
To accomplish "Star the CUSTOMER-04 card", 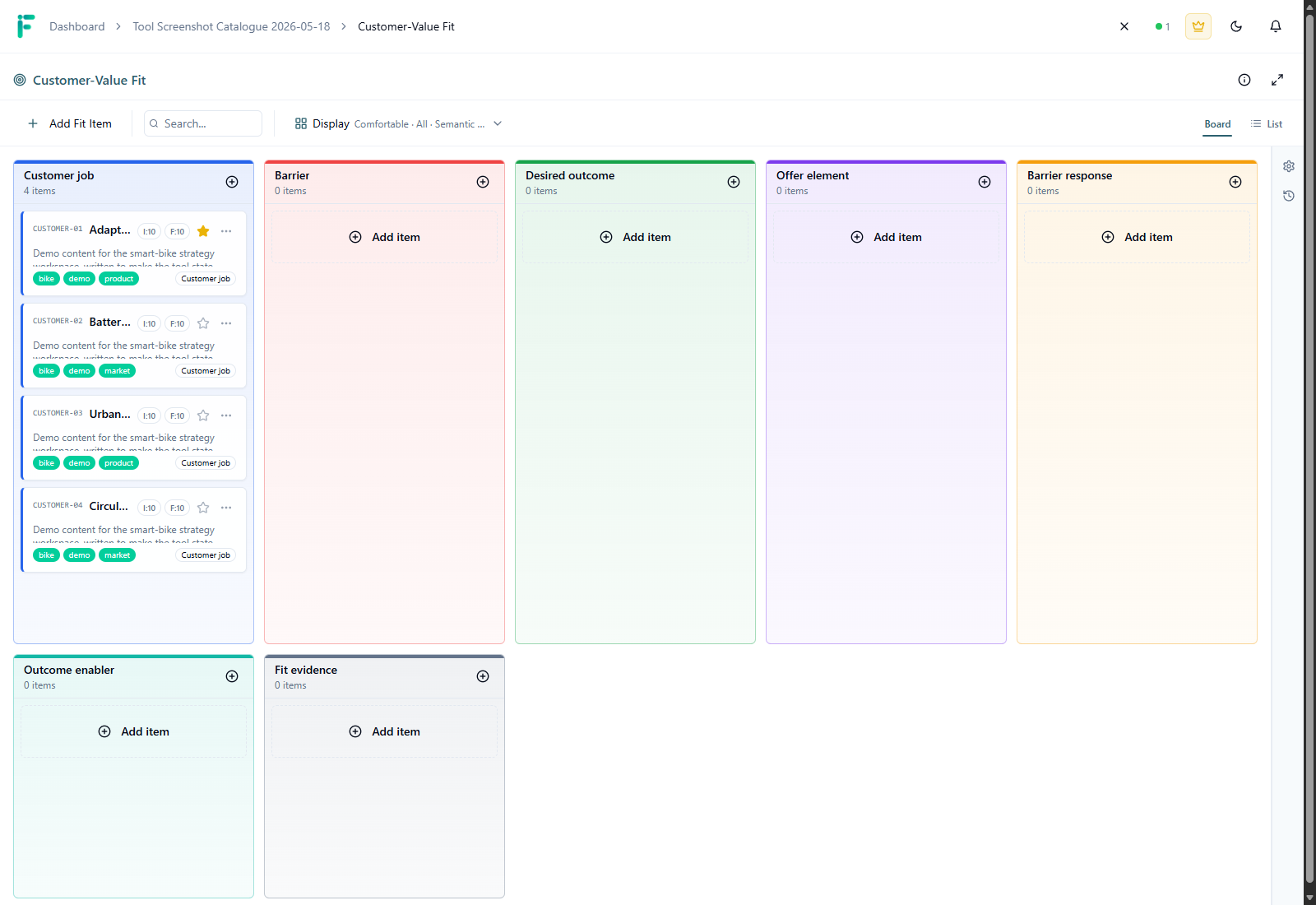I will click(203, 508).
